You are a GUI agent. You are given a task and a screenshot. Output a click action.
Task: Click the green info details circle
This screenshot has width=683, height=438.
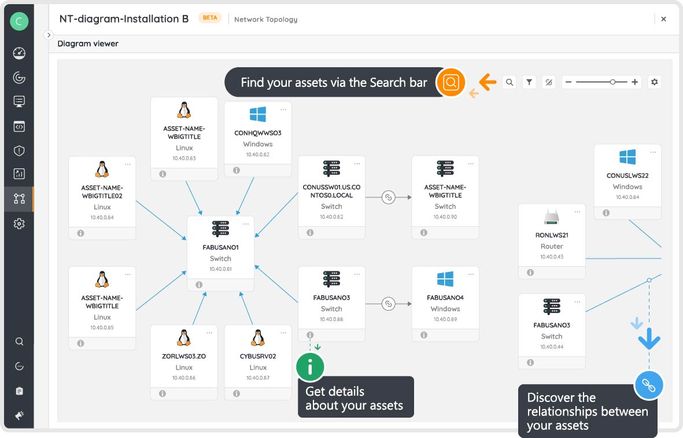(x=310, y=366)
